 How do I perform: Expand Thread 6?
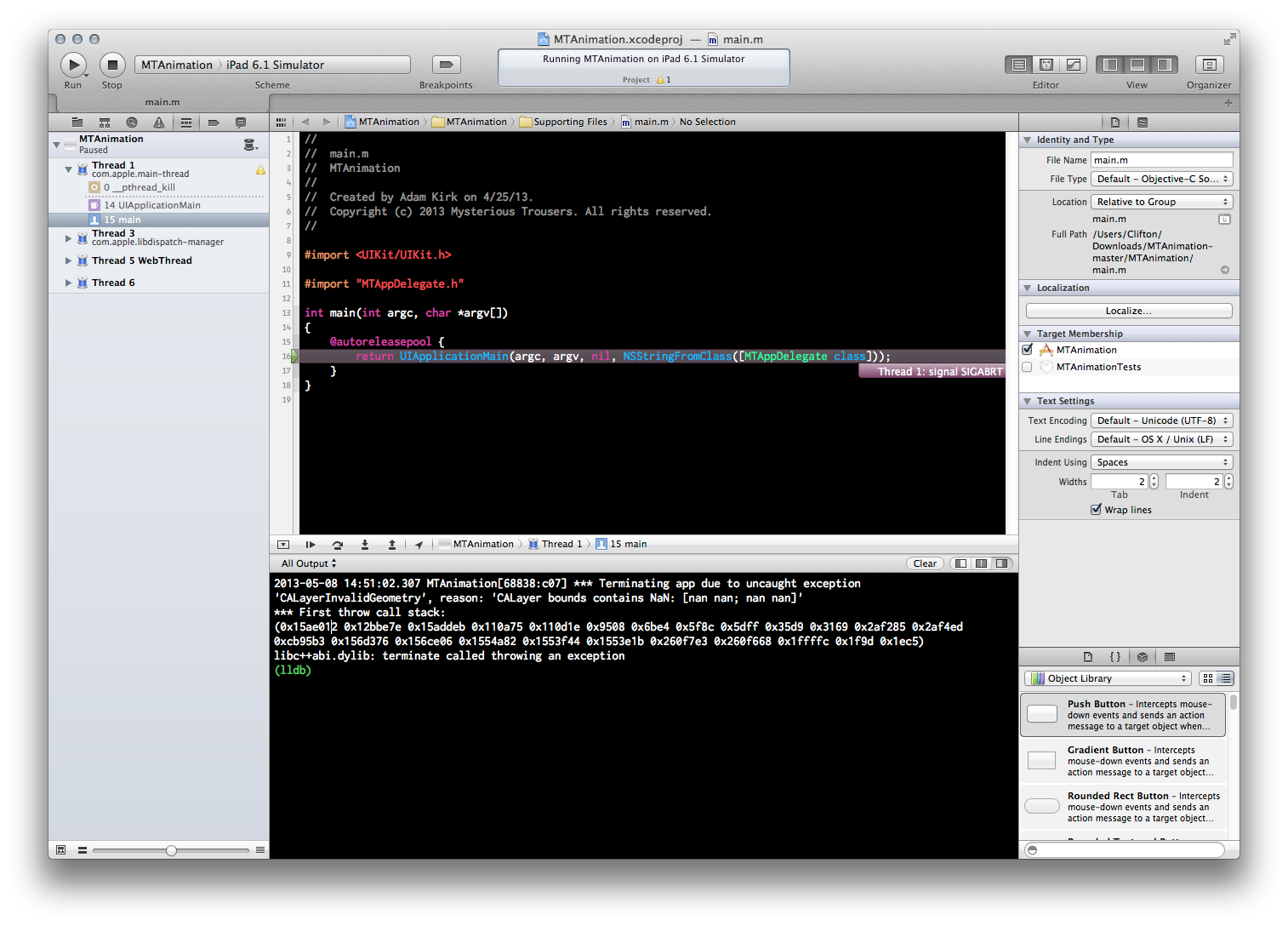click(x=69, y=283)
